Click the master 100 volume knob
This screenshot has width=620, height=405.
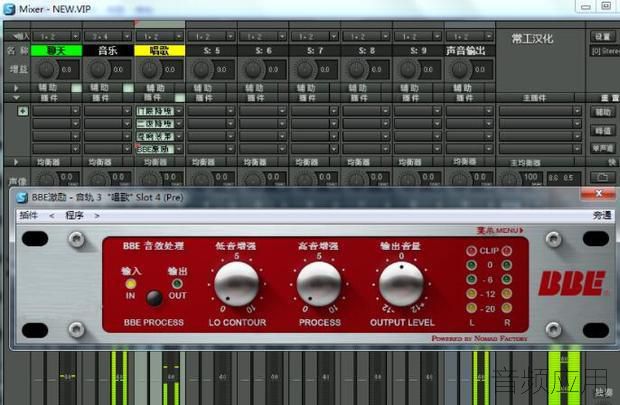click(x=509, y=179)
